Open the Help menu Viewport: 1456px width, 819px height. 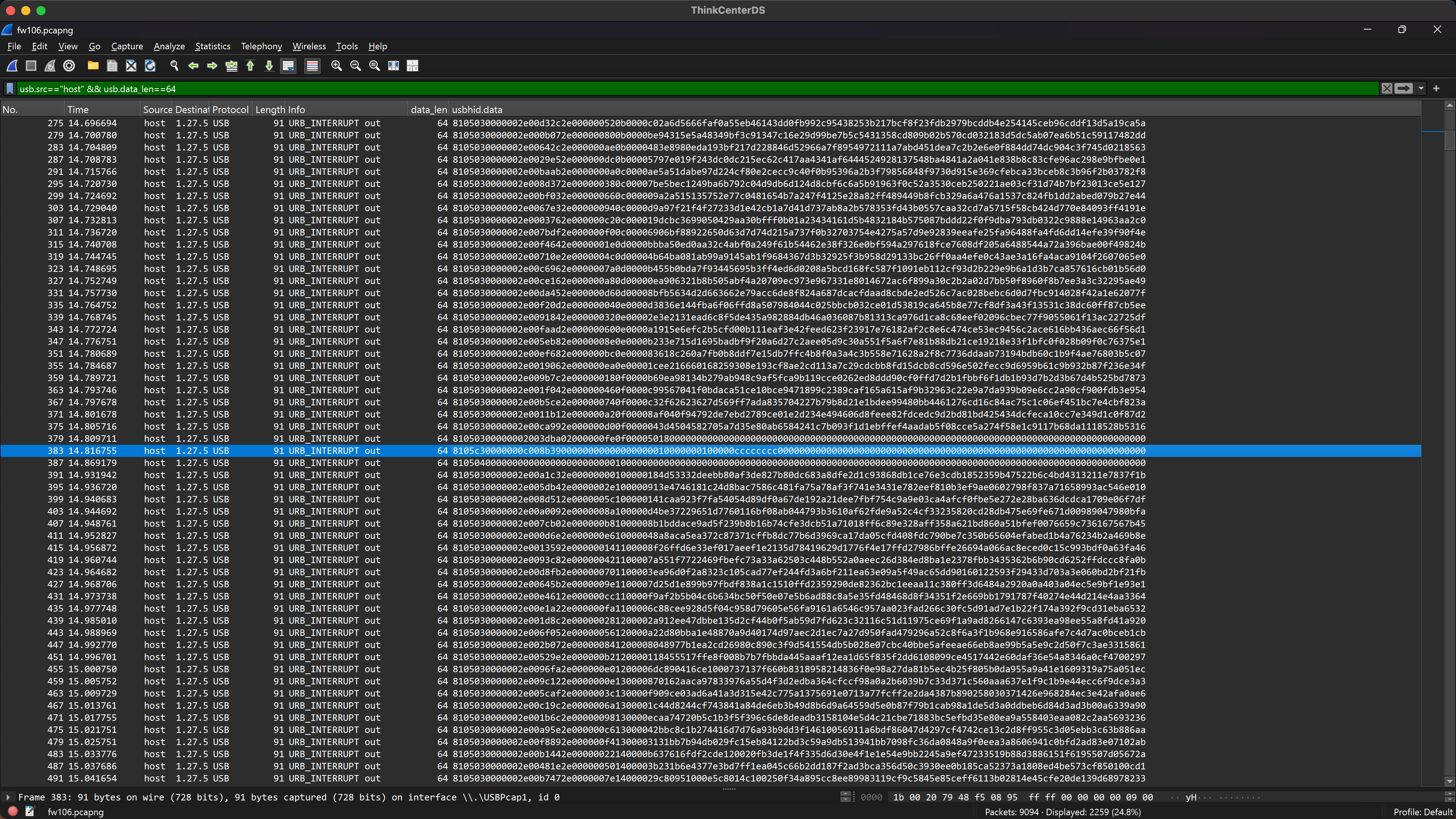378,46
